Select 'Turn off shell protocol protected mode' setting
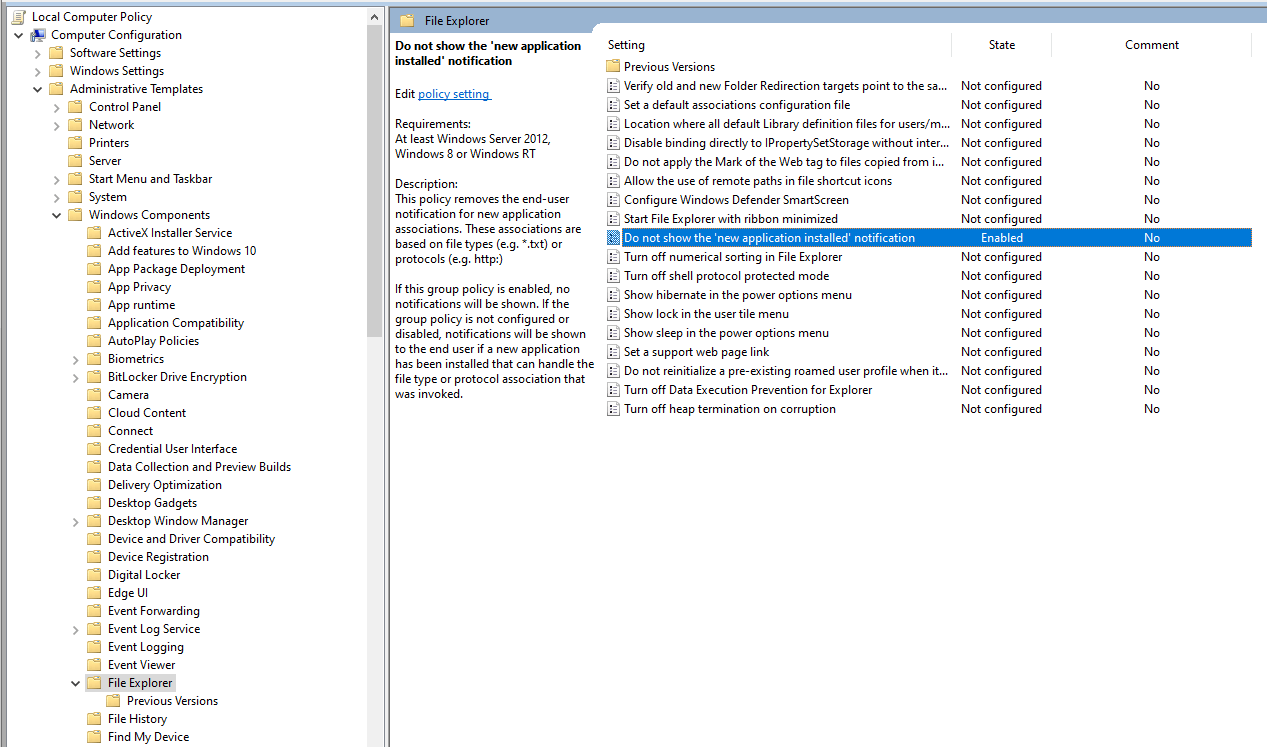Image resolution: width=1267 pixels, height=747 pixels. coord(726,276)
